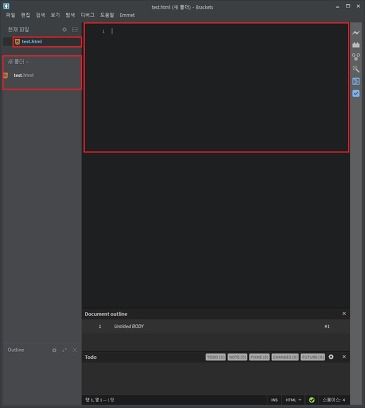
Task: Click the middle icon in sidebar Outline header
Action: (x=64, y=350)
